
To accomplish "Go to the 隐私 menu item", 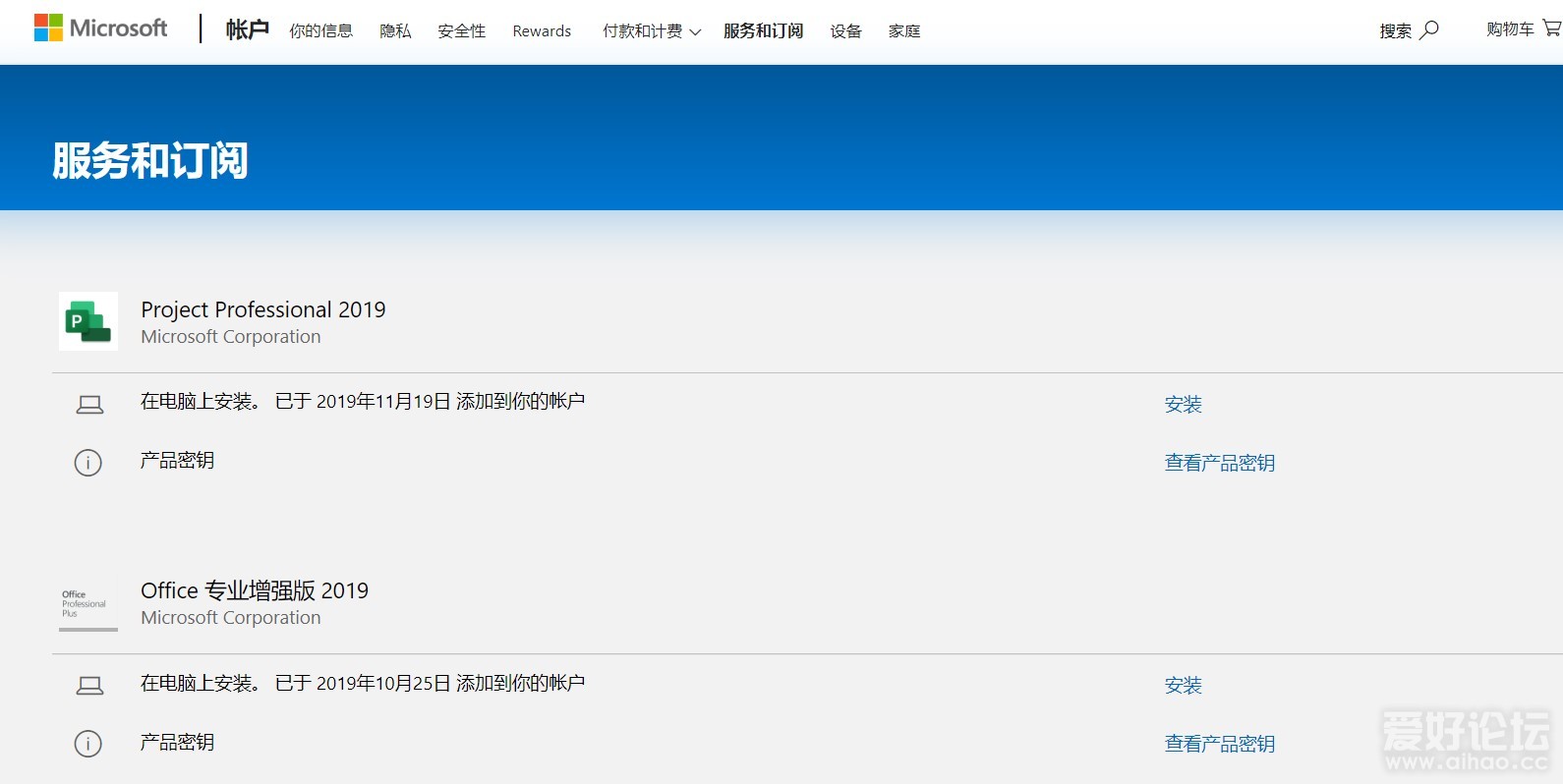I will click(x=395, y=31).
